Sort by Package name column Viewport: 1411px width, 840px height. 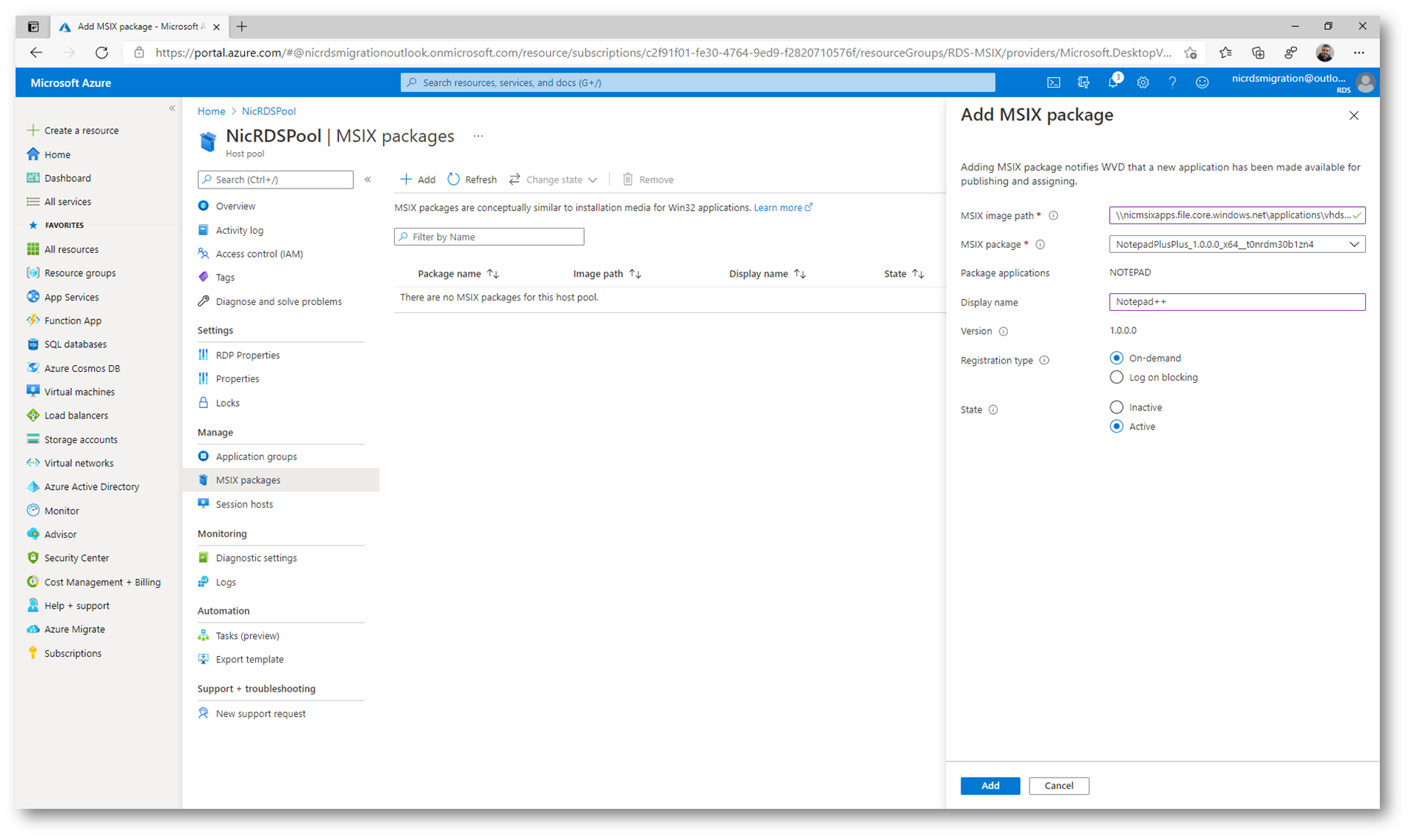click(x=458, y=274)
